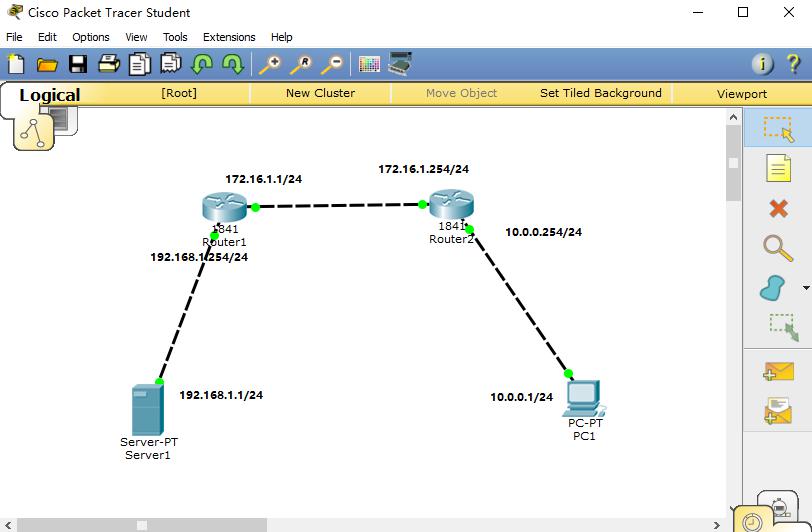This screenshot has height=532, width=812.
Task: Click the Copy icon in the toolbar
Action: point(140,64)
